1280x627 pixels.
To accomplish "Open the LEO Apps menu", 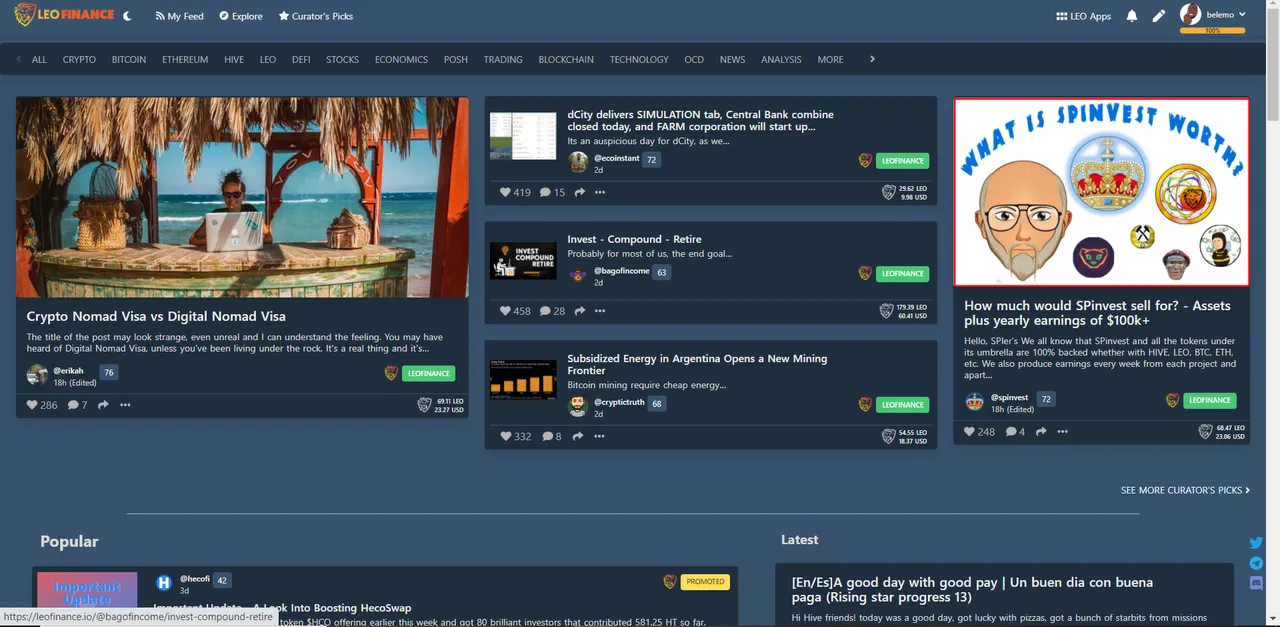I will pyautogui.click(x=1084, y=16).
